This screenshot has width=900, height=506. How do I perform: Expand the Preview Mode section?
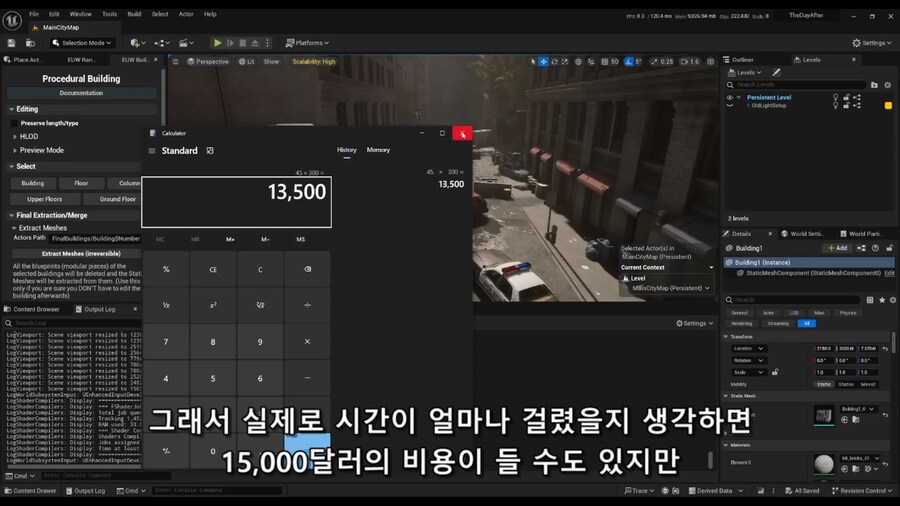pos(14,150)
